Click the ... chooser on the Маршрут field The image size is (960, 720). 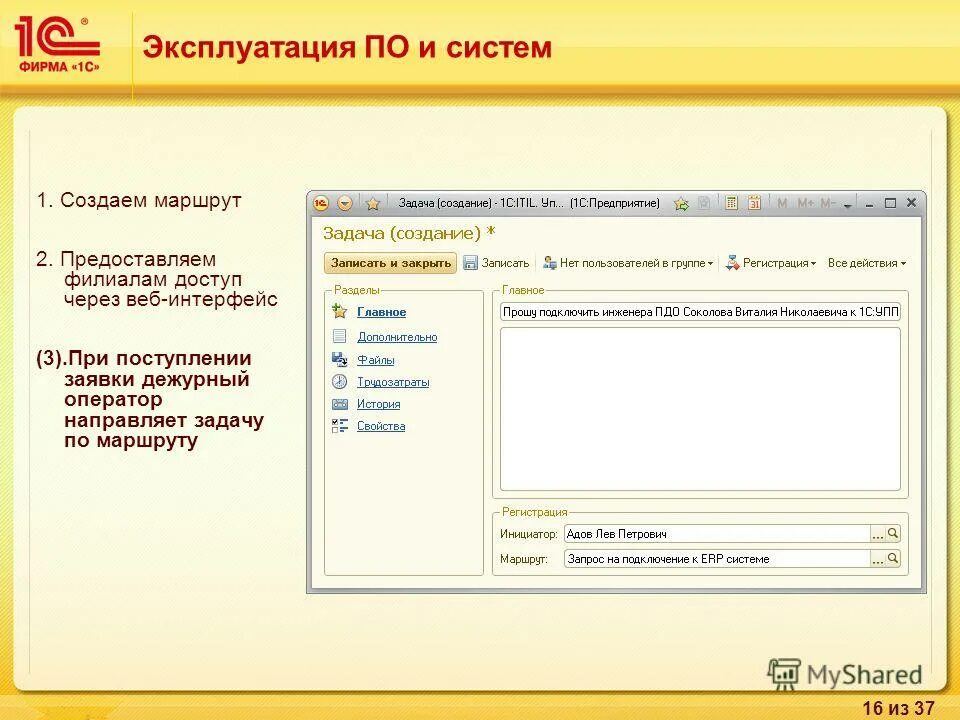(x=877, y=557)
